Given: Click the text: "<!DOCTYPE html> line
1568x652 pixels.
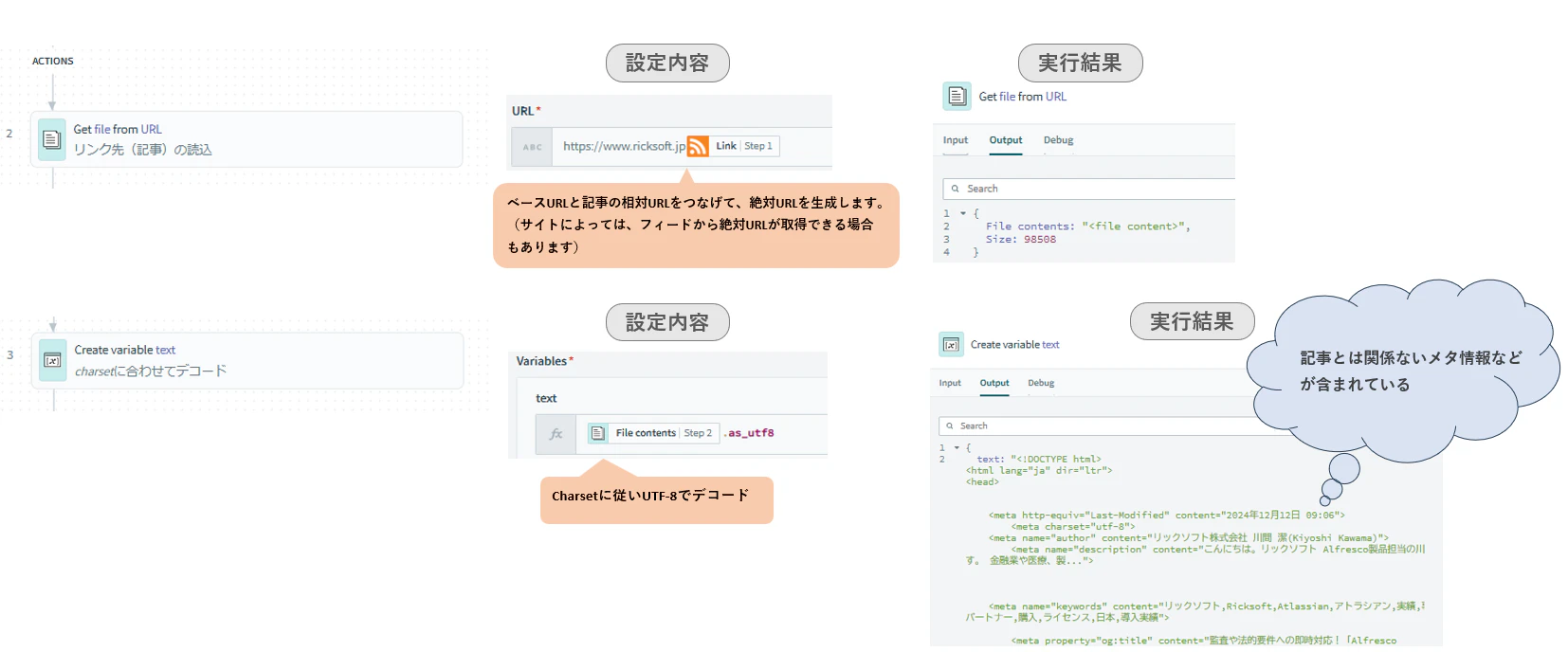Looking at the screenshot, I should 1039,459.
